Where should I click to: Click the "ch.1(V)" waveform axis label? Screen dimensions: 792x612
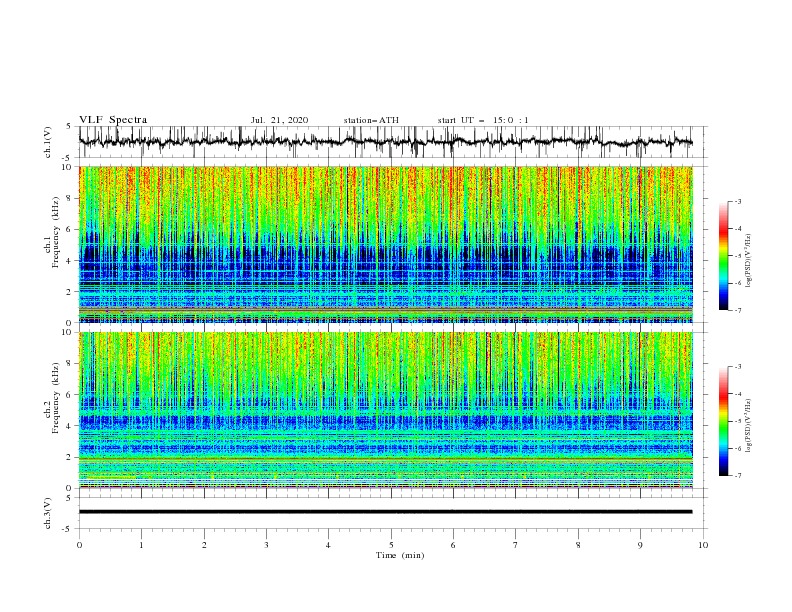coord(48,142)
